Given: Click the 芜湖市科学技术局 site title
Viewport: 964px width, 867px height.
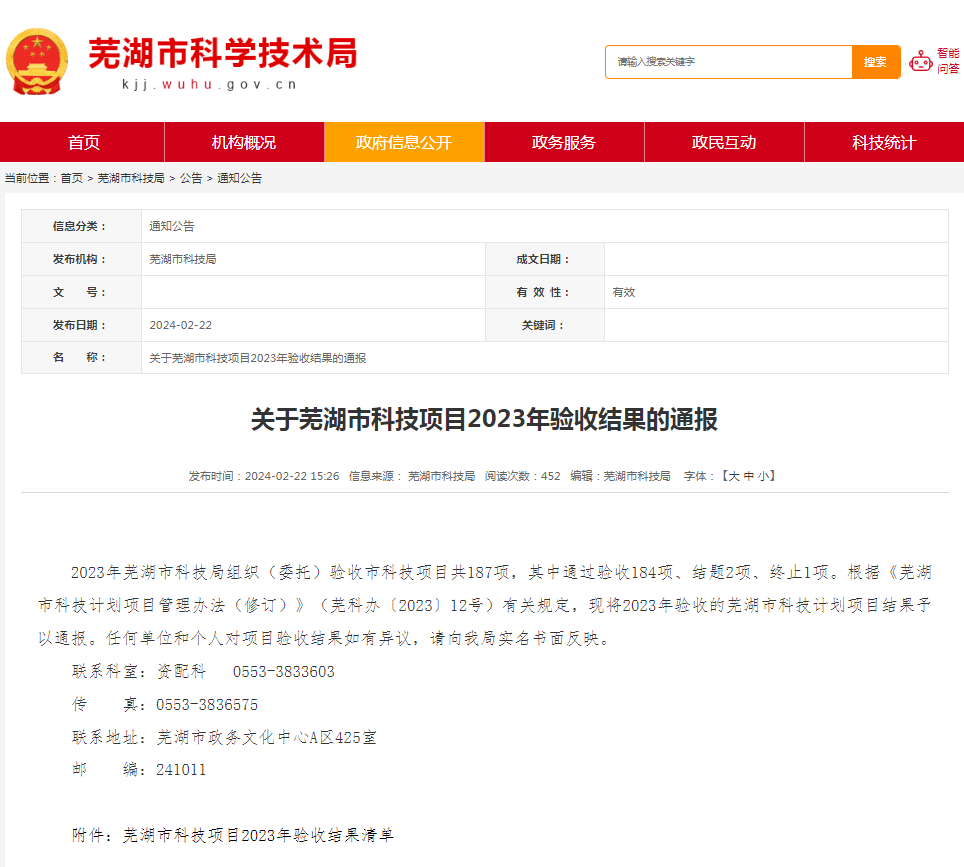Looking at the screenshot, I should [x=222, y=53].
